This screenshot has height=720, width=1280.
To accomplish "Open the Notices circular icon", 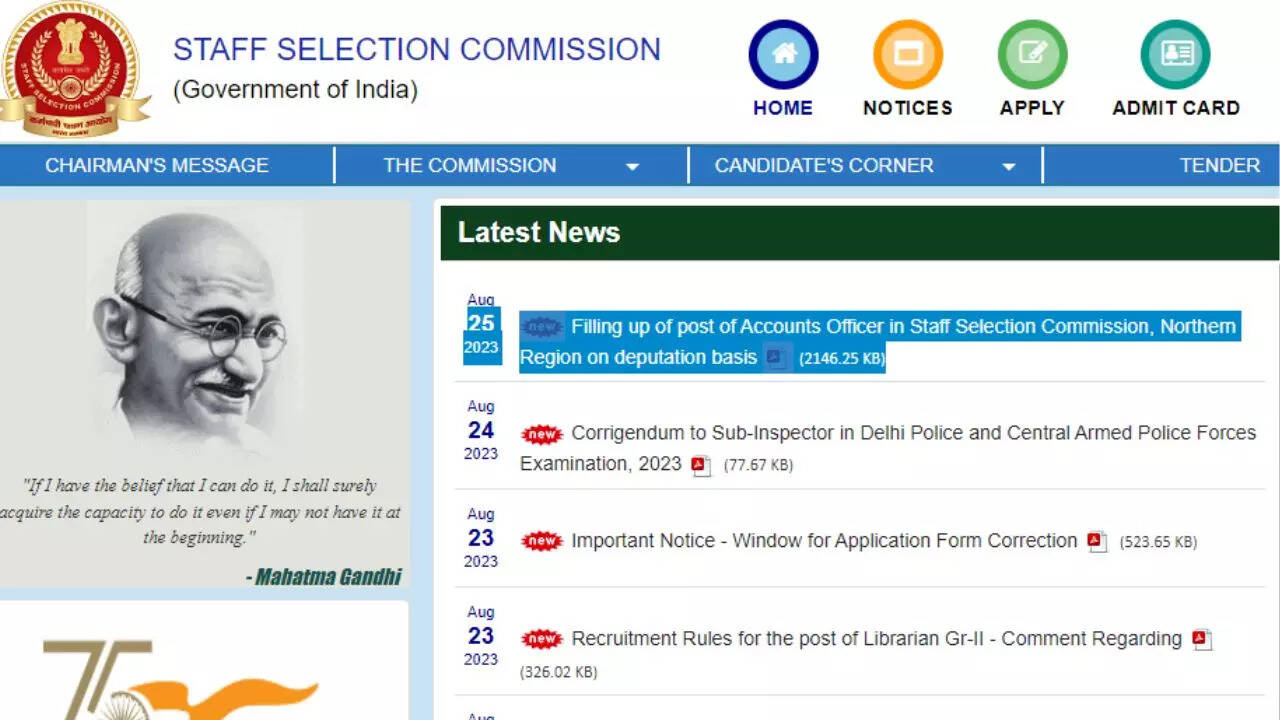I will pyautogui.click(x=907, y=55).
